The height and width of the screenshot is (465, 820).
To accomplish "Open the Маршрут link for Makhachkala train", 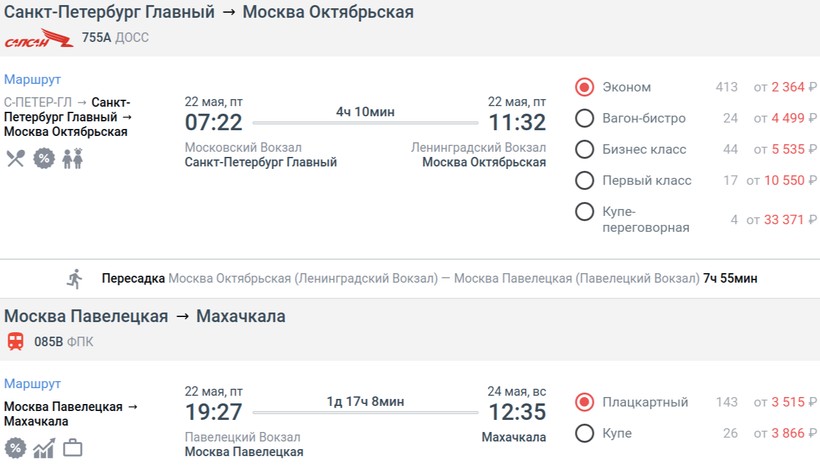I will (x=32, y=383).
